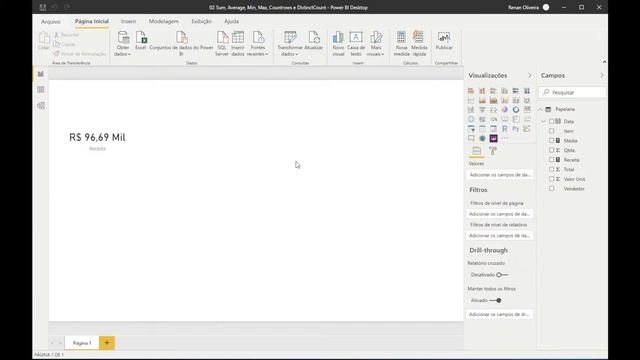This screenshot has width=640, height=360.
Task: Check the Valor Unit. field checkbox
Action: point(551,179)
